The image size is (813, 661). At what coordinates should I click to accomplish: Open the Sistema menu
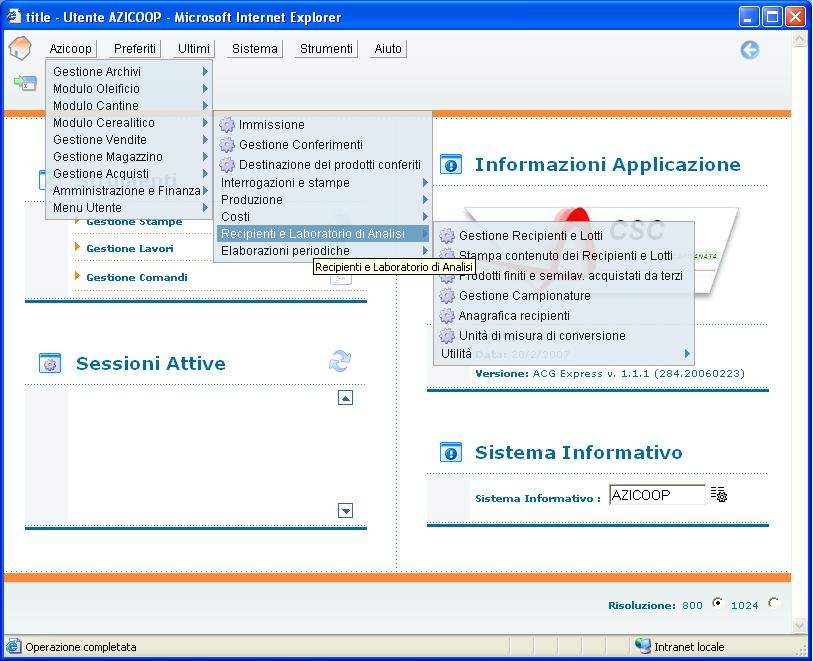[255, 49]
